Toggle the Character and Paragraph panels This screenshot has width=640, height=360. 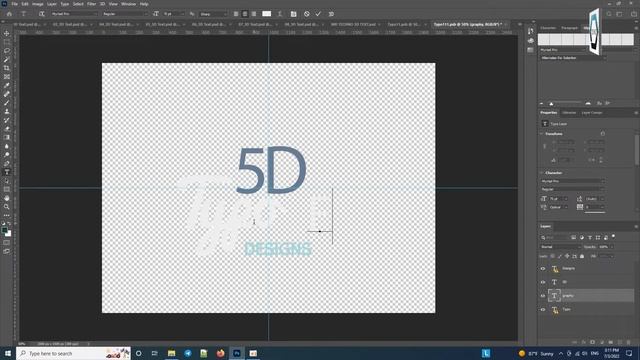[x=293, y=14]
